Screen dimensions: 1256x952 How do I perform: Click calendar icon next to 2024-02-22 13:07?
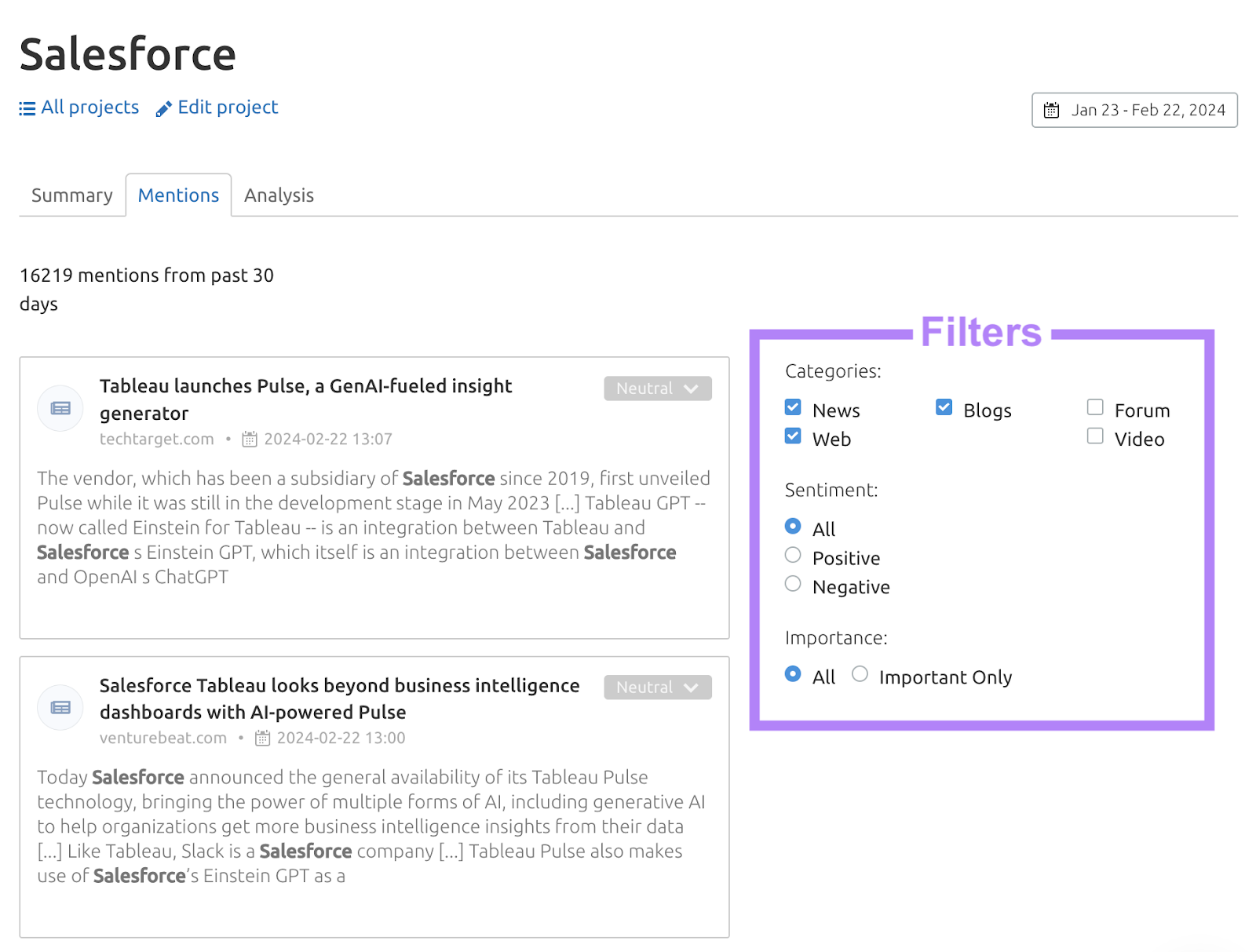pos(250,440)
